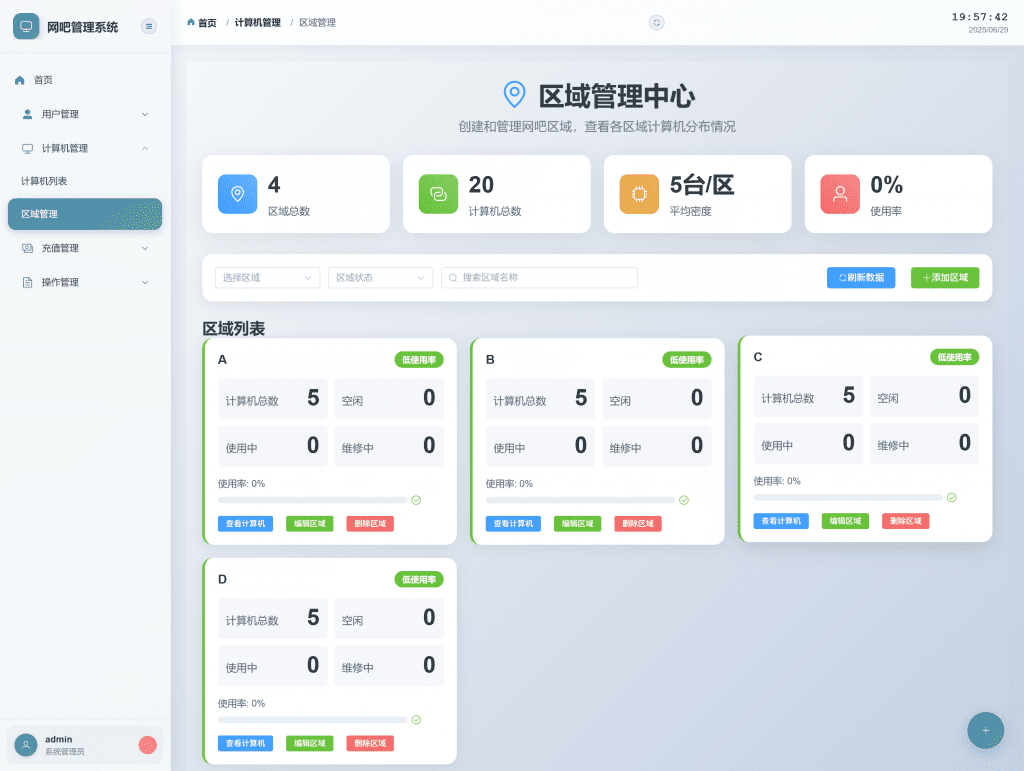Viewport: 1024px width, 771px height.
Task: Click the red user usage-rate icon
Action: pos(840,194)
